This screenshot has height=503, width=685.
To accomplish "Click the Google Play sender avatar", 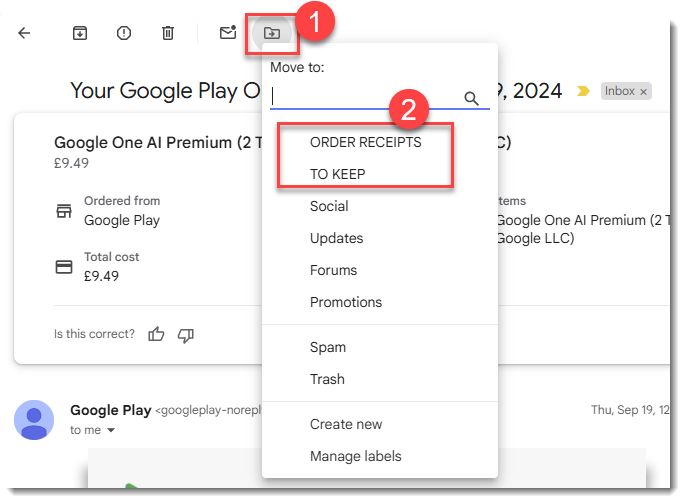I will (x=34, y=420).
